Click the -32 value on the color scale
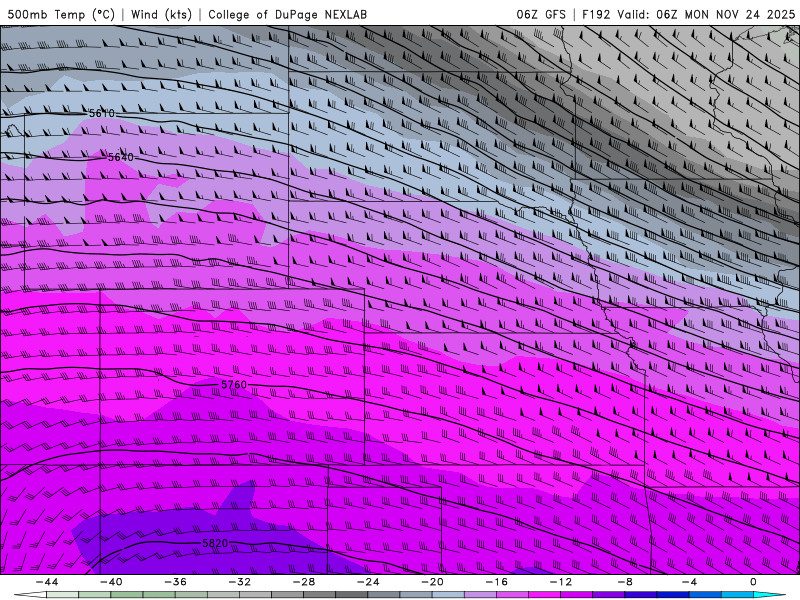This screenshot has height=600, width=800. click(x=240, y=582)
